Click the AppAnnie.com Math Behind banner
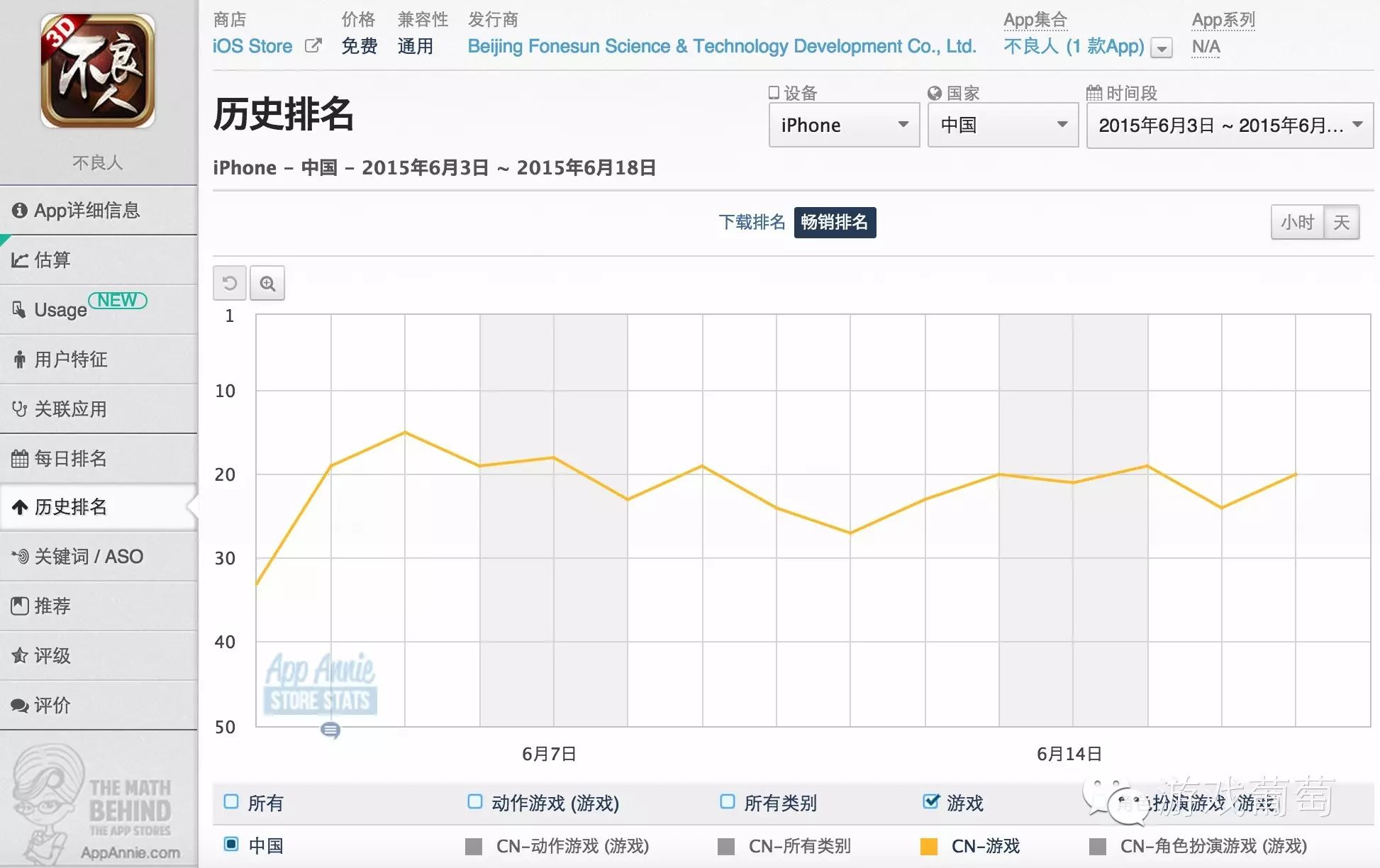 (99, 805)
